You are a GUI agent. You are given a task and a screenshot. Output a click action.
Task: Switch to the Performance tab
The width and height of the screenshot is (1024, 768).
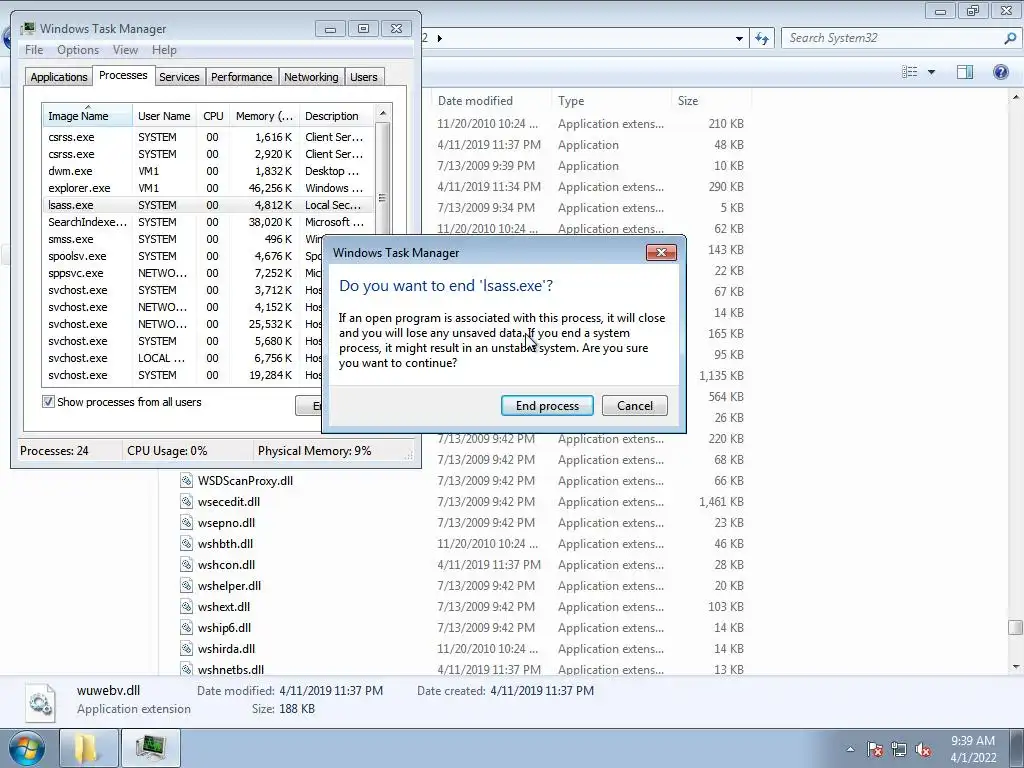pos(242,77)
